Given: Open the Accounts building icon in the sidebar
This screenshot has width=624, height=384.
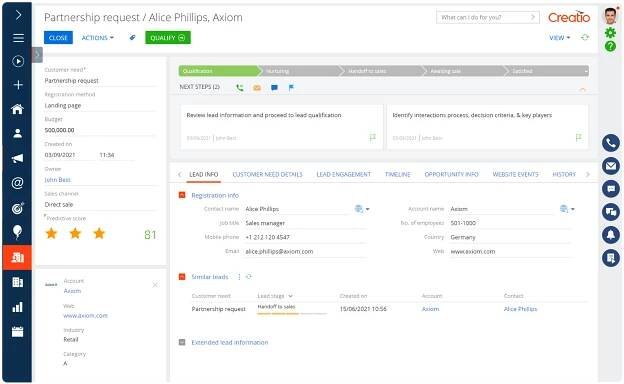Looking at the screenshot, I should pos(18,282).
